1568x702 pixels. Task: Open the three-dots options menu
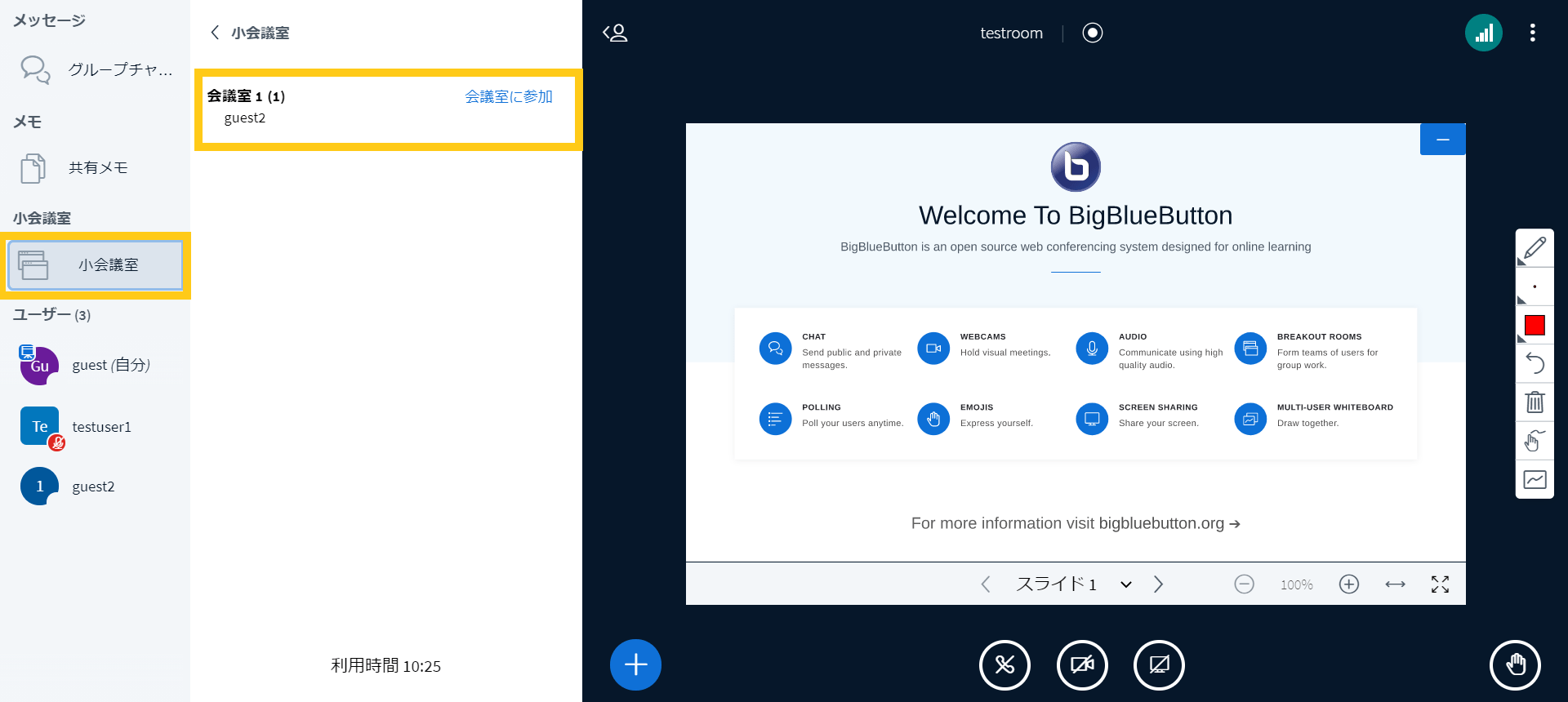1533,33
